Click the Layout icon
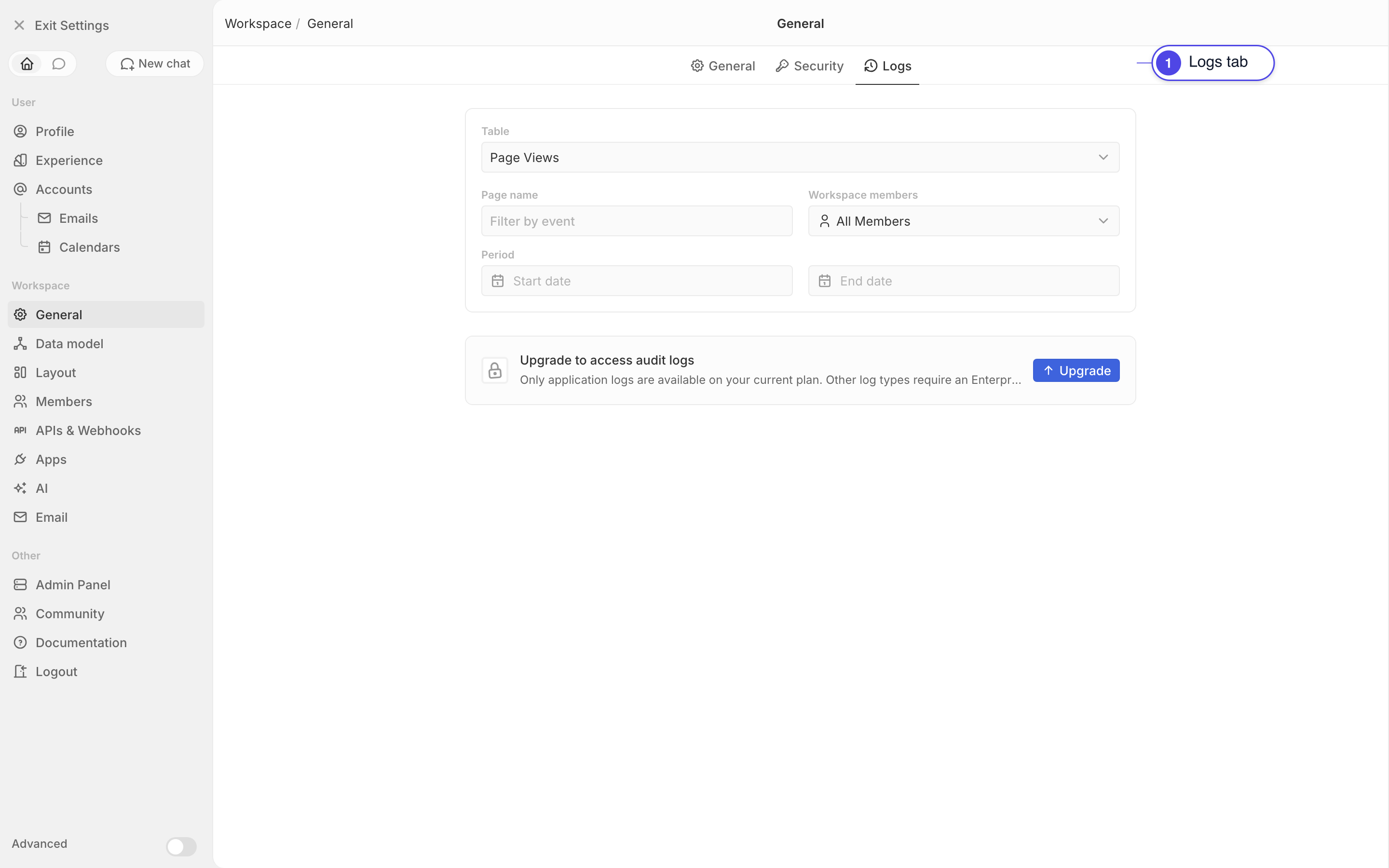 click(x=20, y=373)
